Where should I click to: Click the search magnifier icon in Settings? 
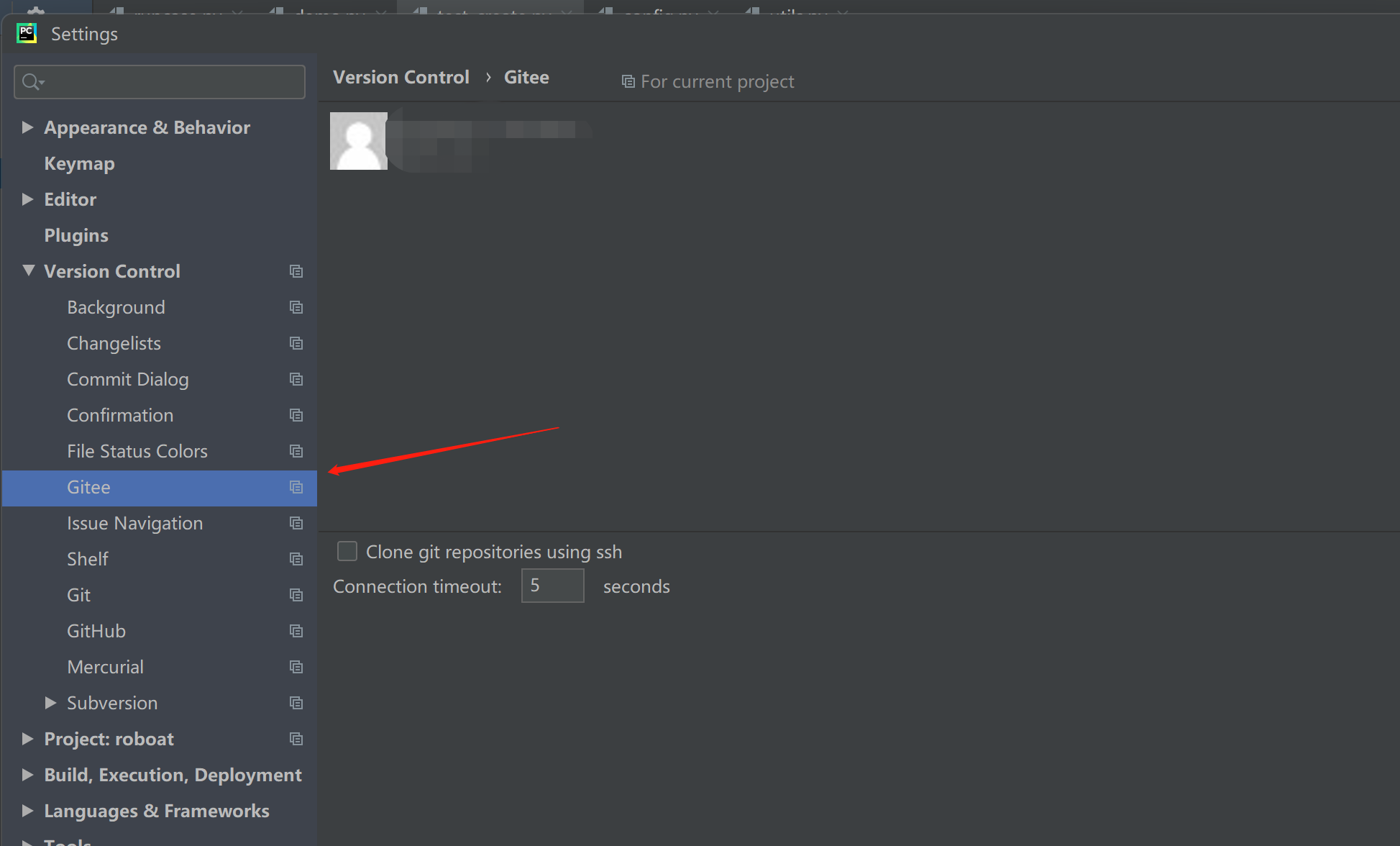[x=32, y=82]
